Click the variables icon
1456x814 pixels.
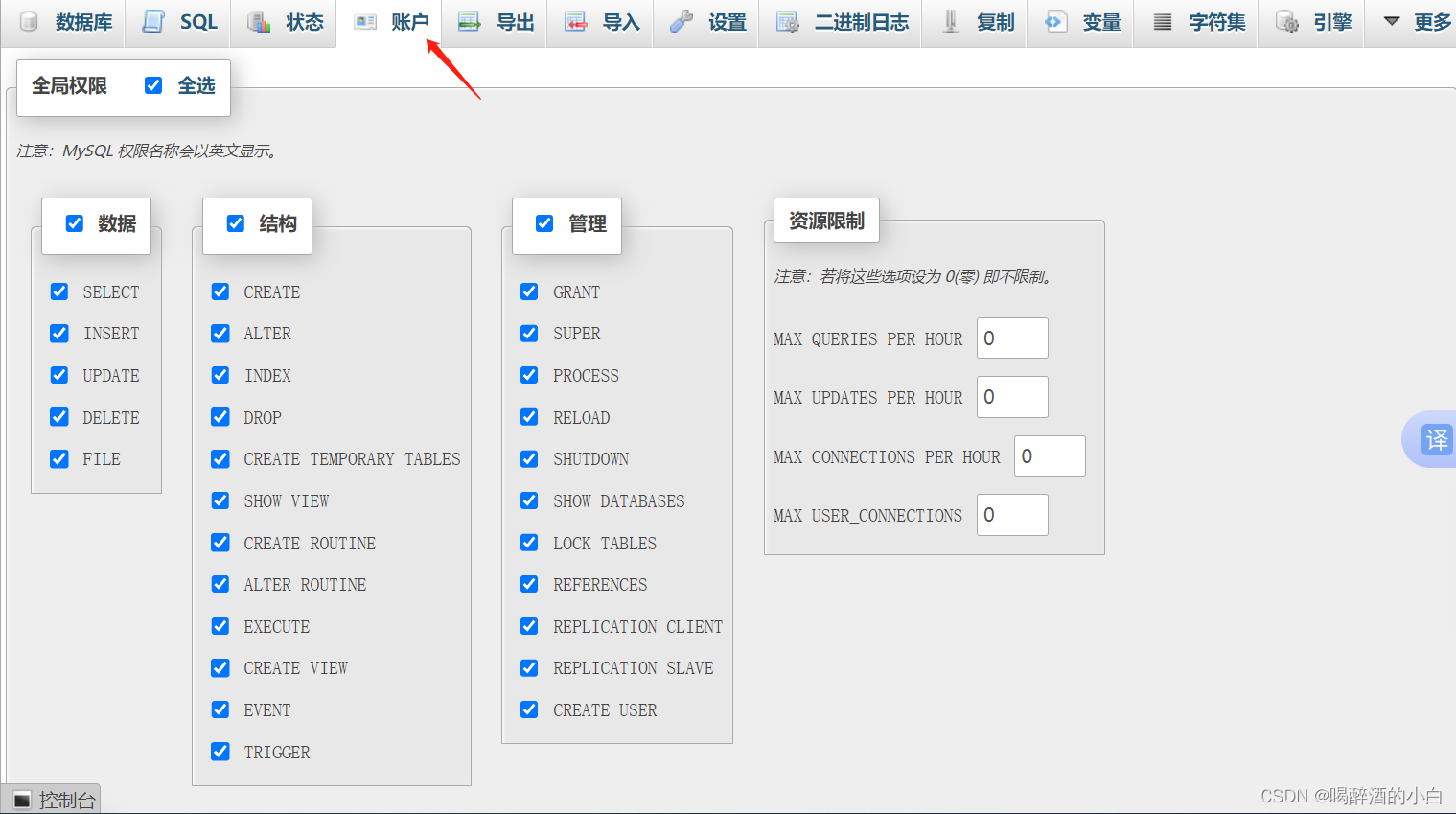point(1055,21)
